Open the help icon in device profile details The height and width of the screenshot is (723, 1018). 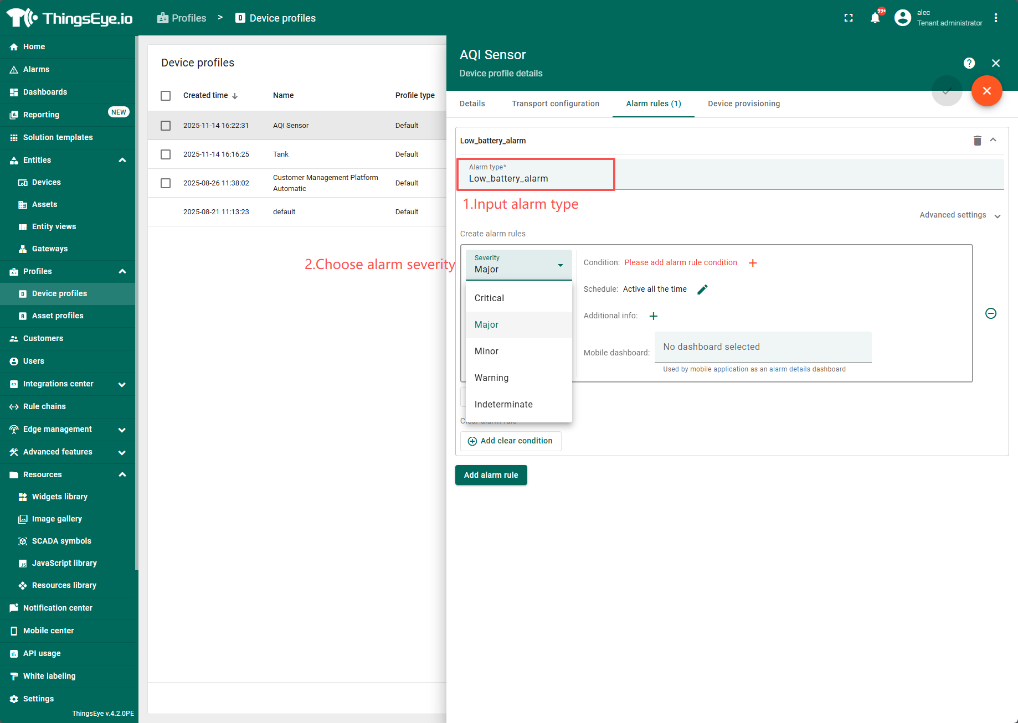click(969, 63)
